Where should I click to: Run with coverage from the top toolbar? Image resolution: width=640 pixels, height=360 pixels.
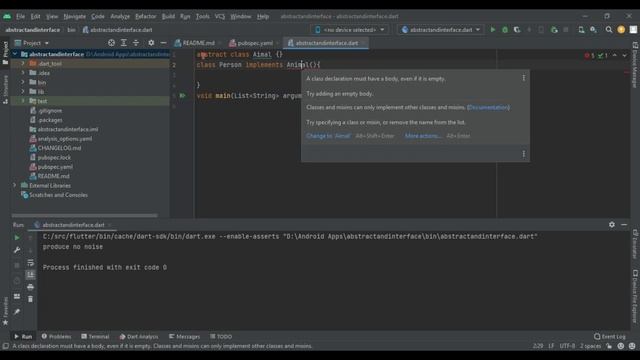pos(517,30)
